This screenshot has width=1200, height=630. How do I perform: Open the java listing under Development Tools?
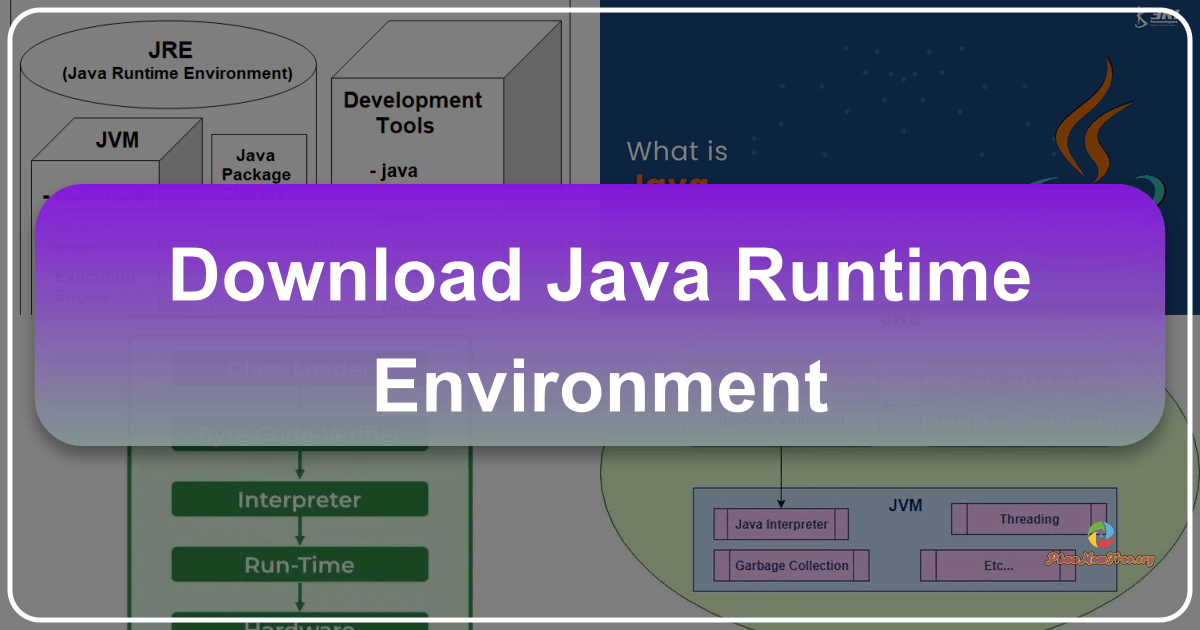[393, 171]
